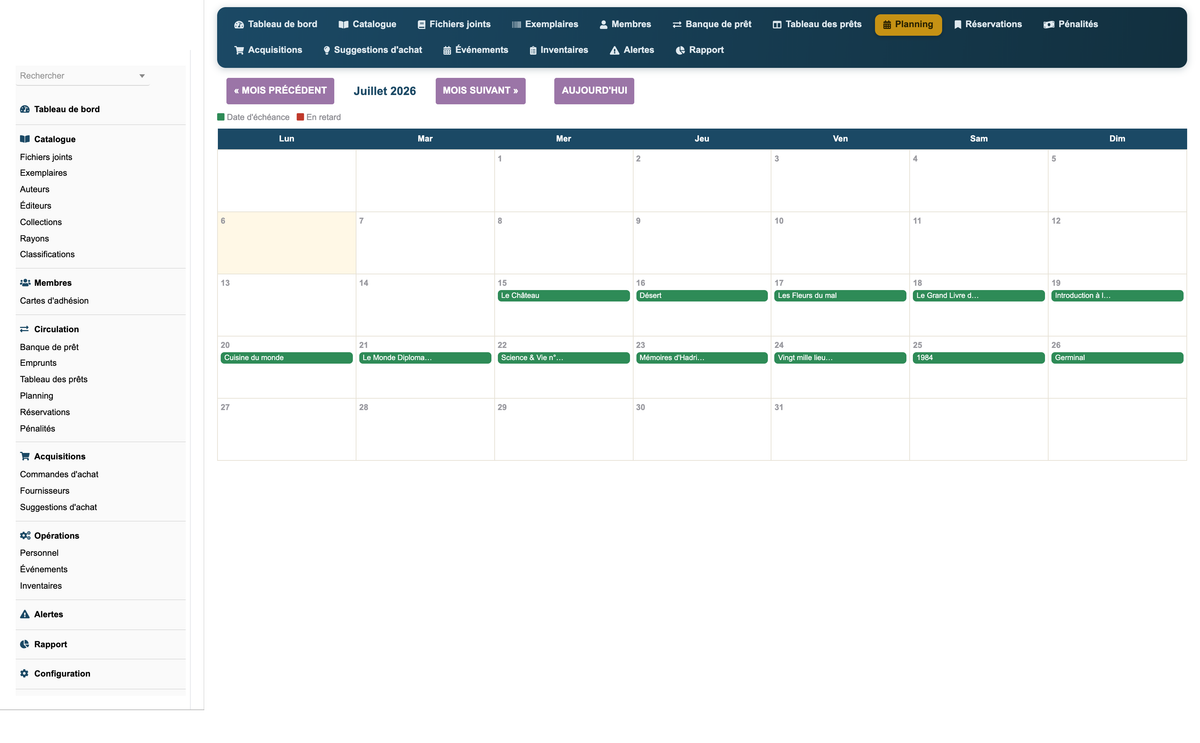Click the Alertes warning triangle icon in top bar
This screenshot has height=743, width=1200.
[615, 50]
